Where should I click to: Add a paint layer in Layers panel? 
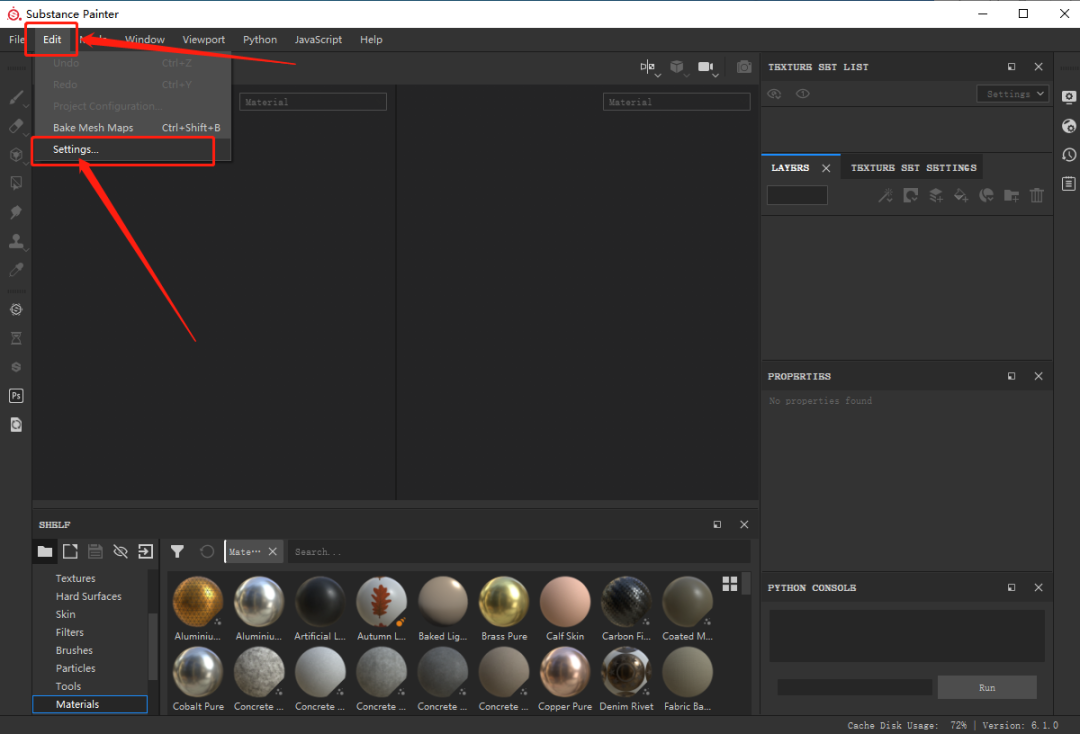click(936, 196)
